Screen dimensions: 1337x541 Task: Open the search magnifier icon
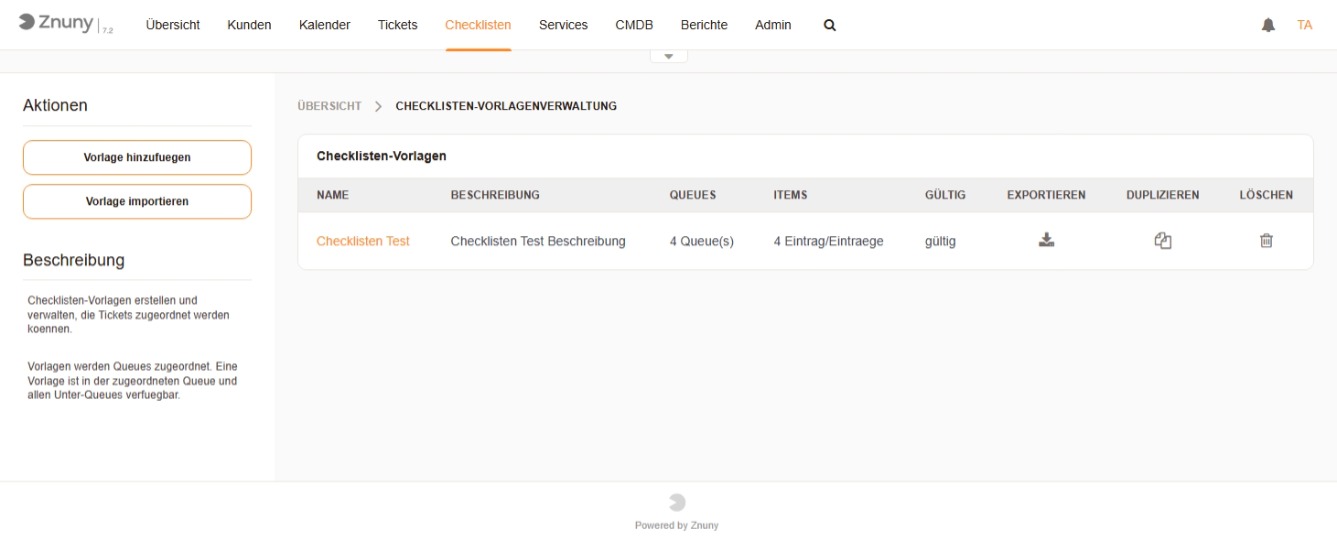pos(829,26)
